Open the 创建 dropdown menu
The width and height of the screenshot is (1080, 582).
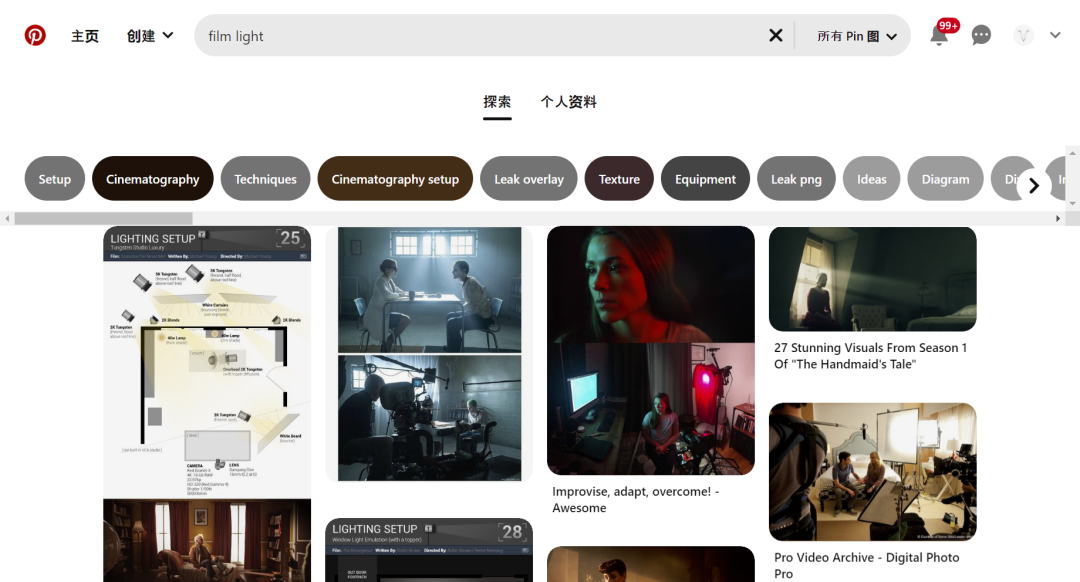[x=149, y=36]
